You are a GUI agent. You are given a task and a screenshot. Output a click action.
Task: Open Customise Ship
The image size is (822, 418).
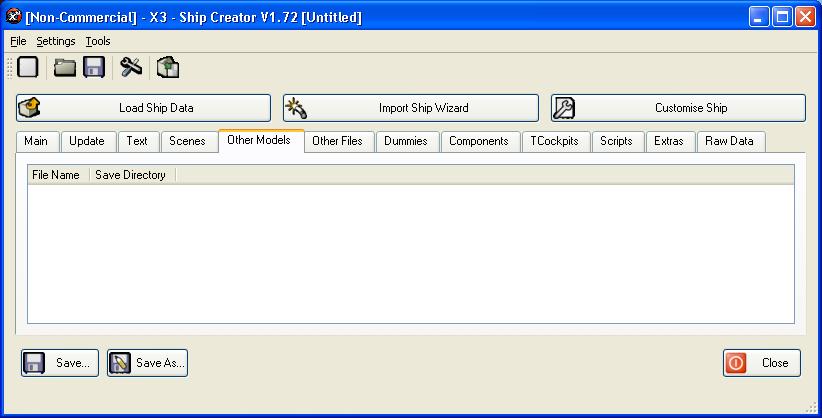pos(678,108)
